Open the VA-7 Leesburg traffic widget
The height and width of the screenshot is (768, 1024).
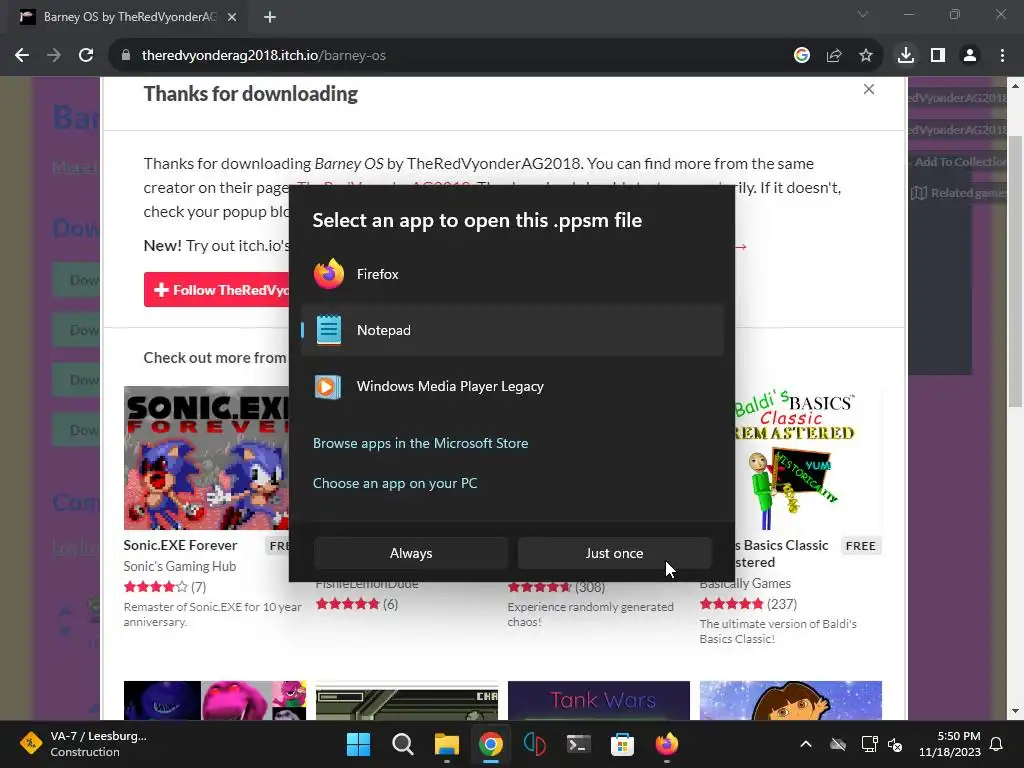tap(84, 744)
